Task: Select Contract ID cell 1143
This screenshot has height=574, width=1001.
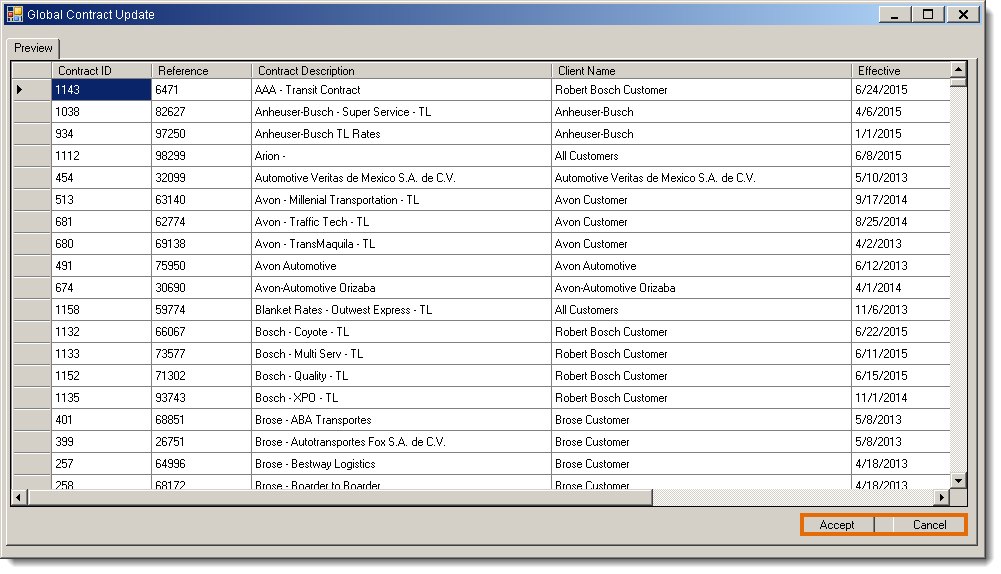Action: coord(102,89)
